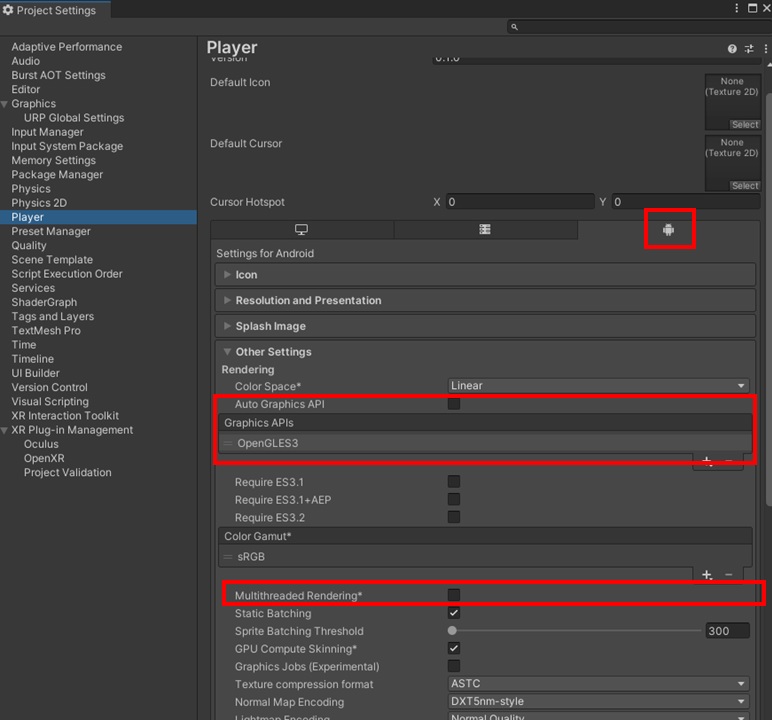The height and width of the screenshot is (720, 772).
Task: Select the desktop standalone platform tab
Action: (302, 230)
